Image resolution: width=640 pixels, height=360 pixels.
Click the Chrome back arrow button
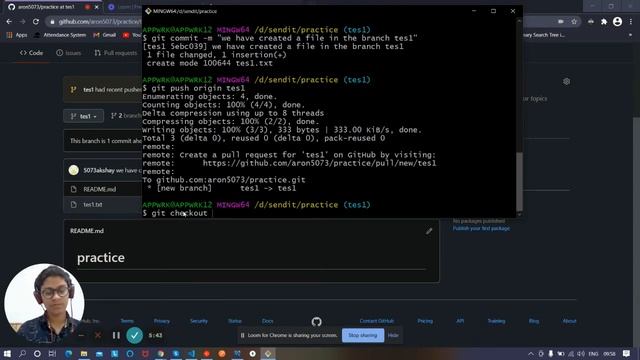click(9, 22)
